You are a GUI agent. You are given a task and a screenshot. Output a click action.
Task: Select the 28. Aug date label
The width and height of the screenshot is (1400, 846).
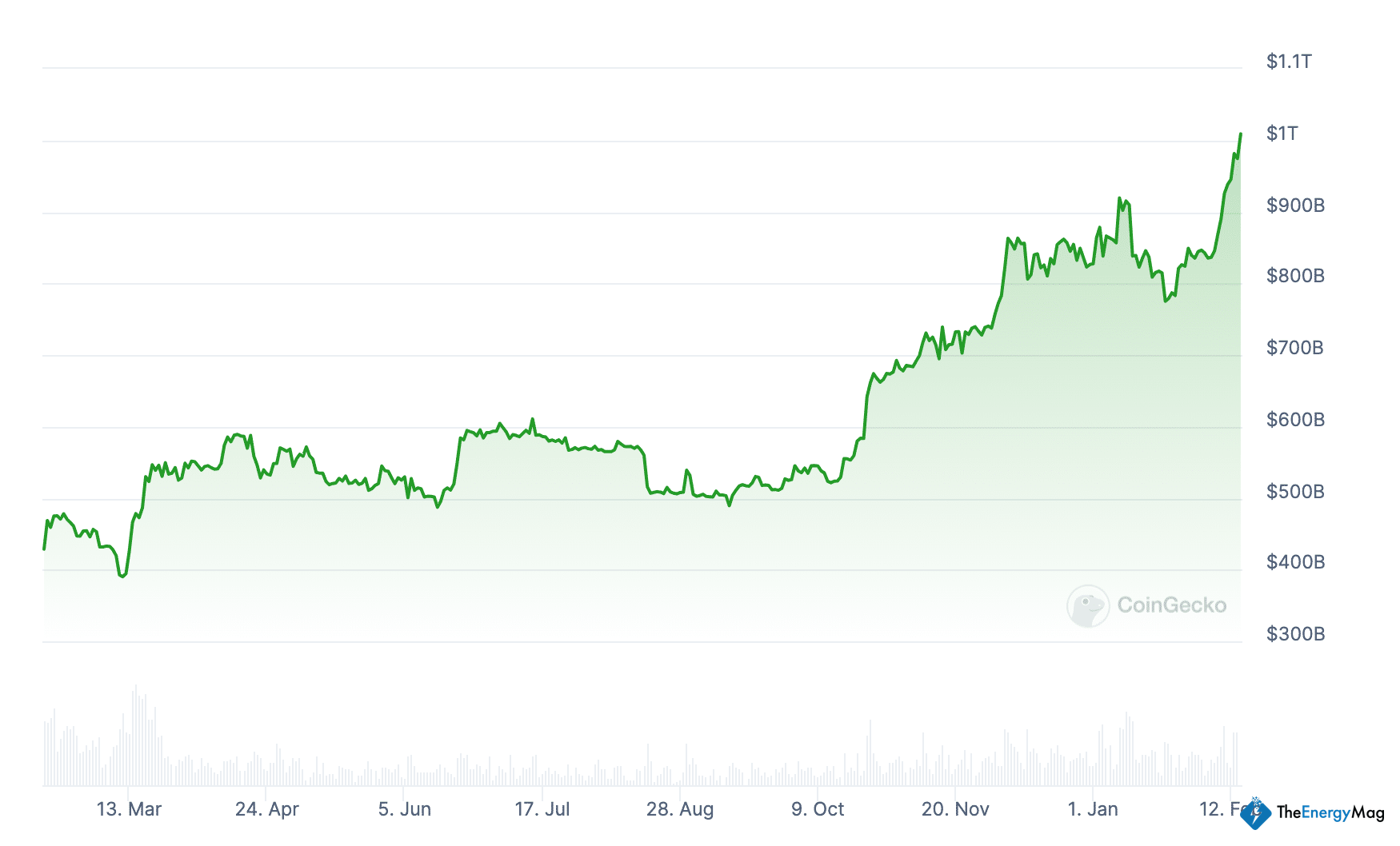(x=679, y=809)
